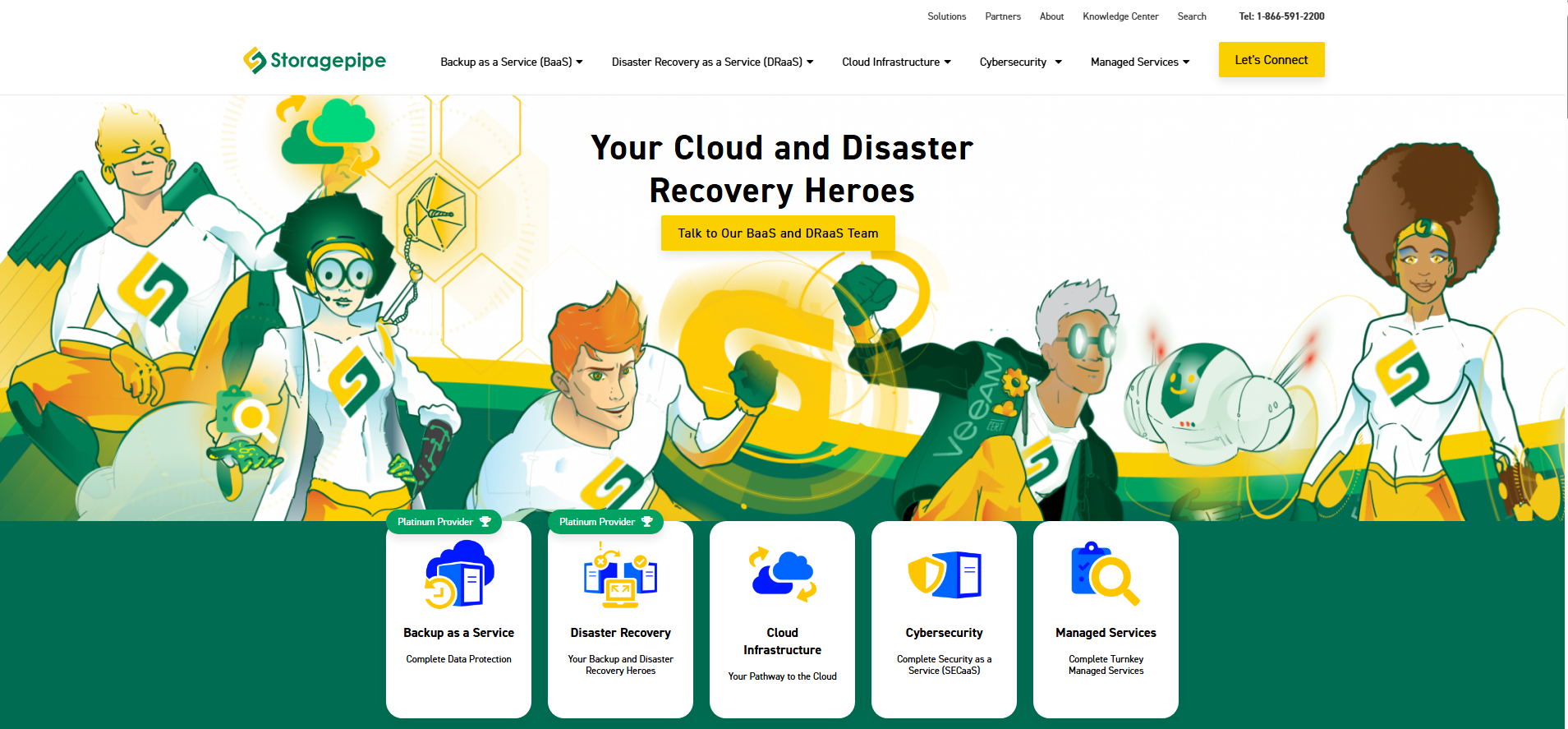1568x729 pixels.
Task: Click 'Complete Turnkey Managed Services' text
Action: [x=1106, y=665]
